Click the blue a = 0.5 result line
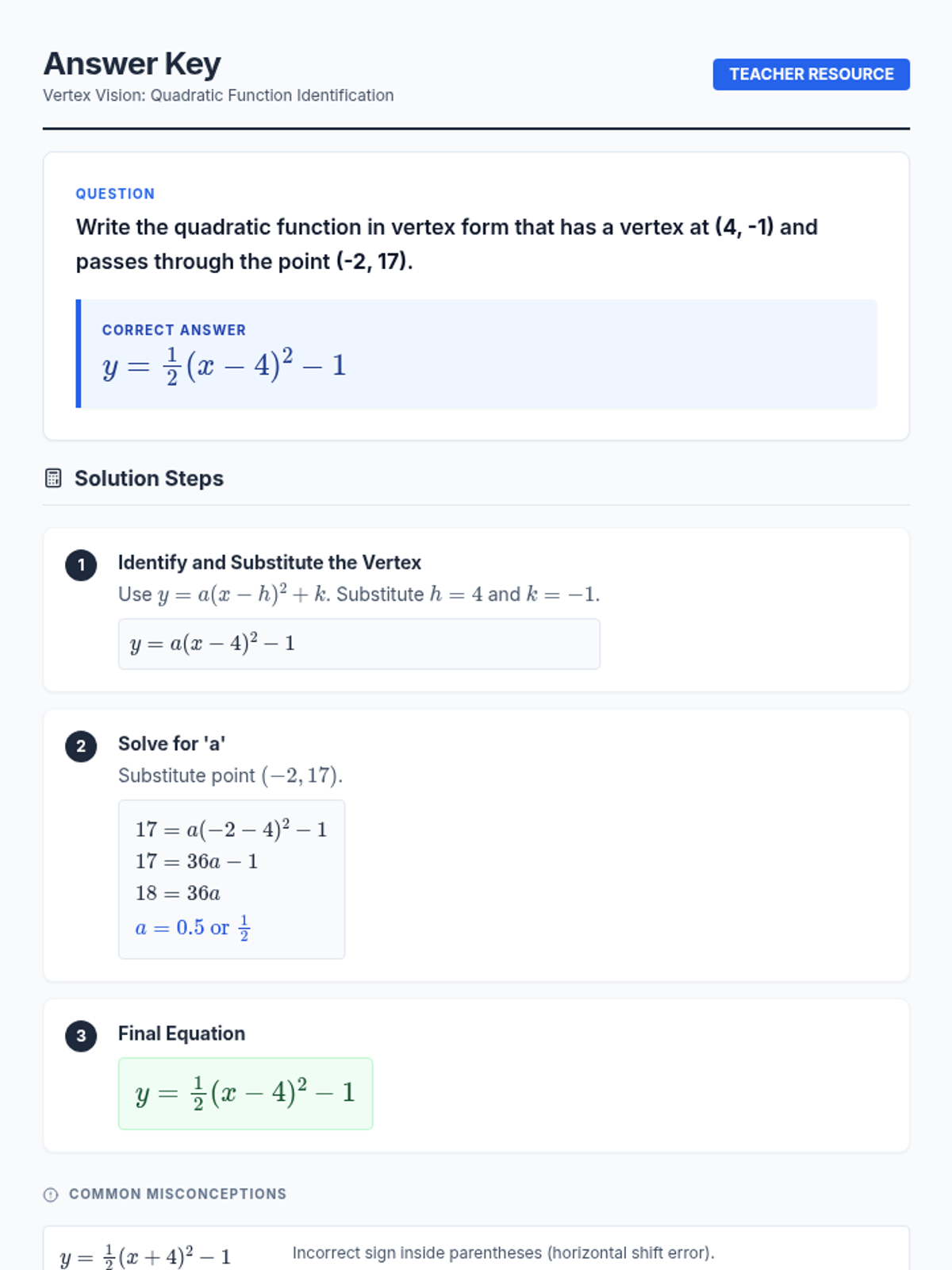The height and width of the screenshot is (1270, 952). click(x=193, y=927)
